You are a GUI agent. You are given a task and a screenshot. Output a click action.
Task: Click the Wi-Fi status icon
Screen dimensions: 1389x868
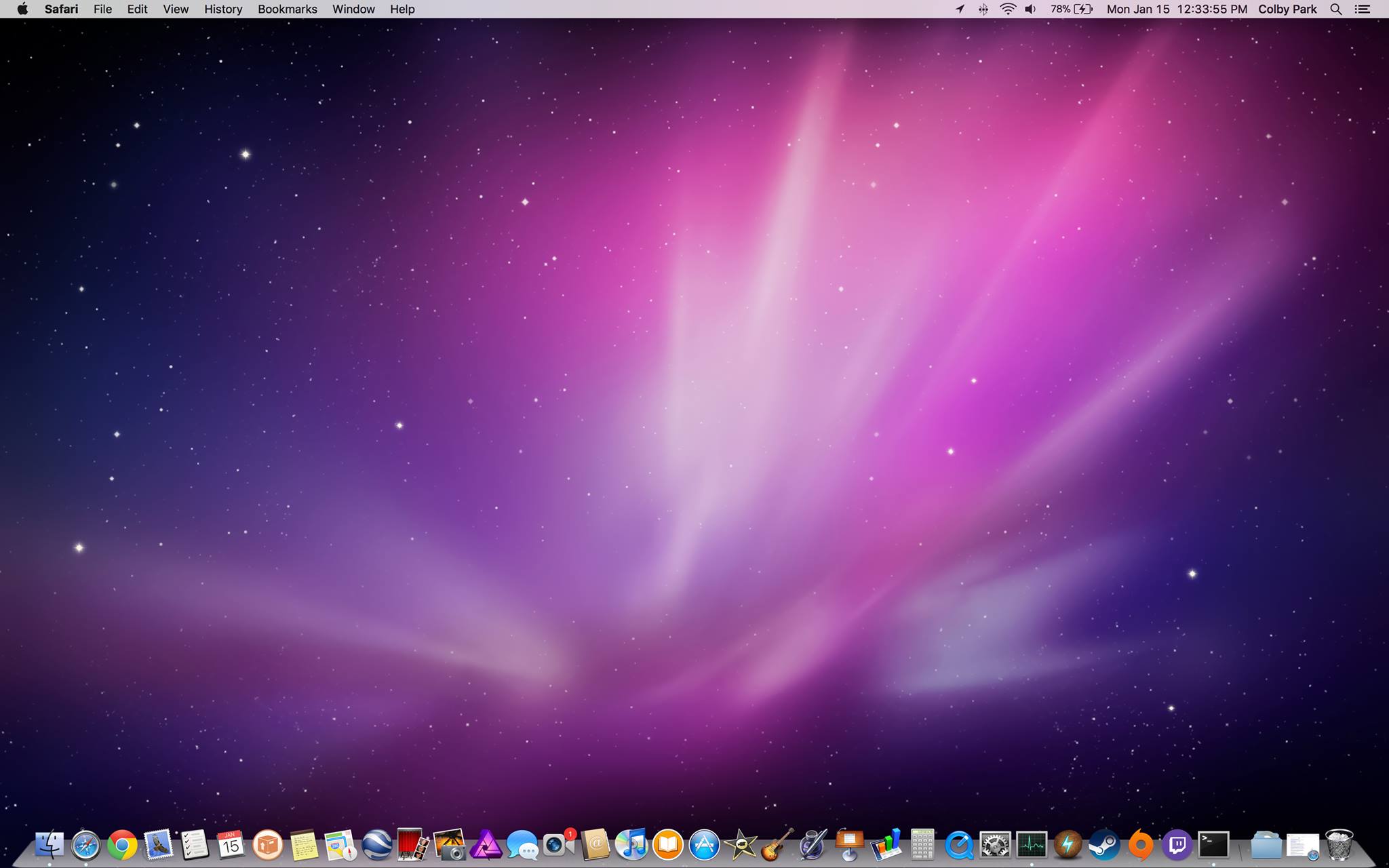point(1008,9)
